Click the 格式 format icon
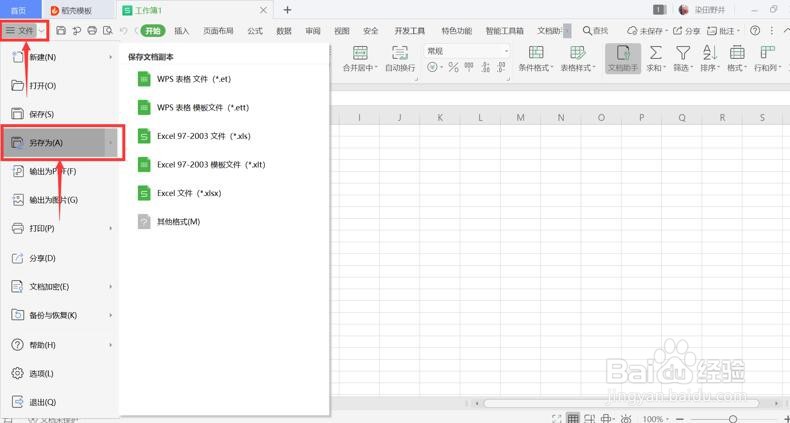The height and width of the screenshot is (423, 790). [x=737, y=52]
